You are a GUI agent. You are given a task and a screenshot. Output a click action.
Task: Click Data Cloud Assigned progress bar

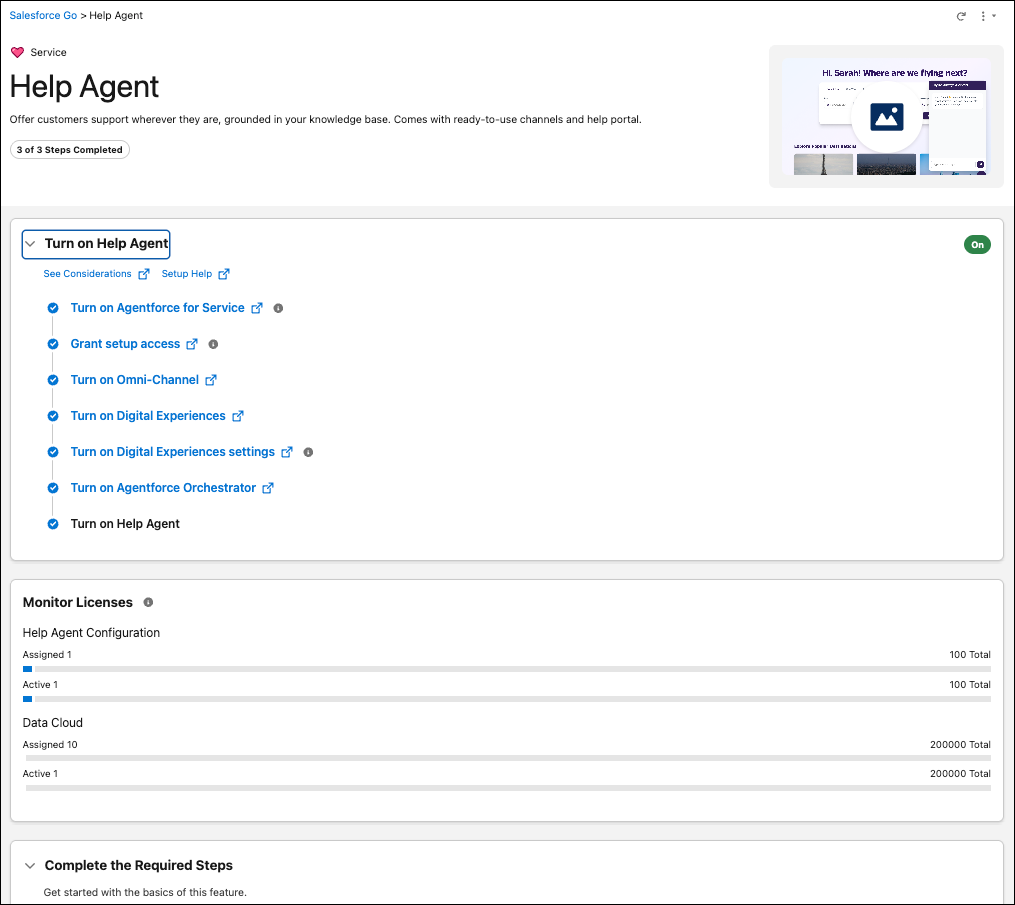[x=507, y=758]
